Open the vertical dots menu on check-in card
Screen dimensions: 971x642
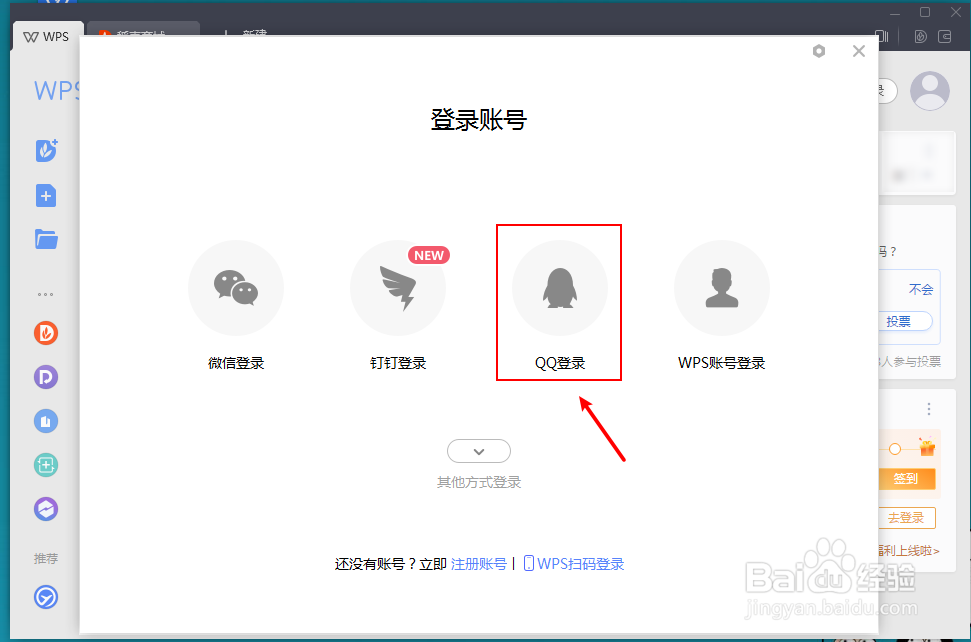click(929, 409)
